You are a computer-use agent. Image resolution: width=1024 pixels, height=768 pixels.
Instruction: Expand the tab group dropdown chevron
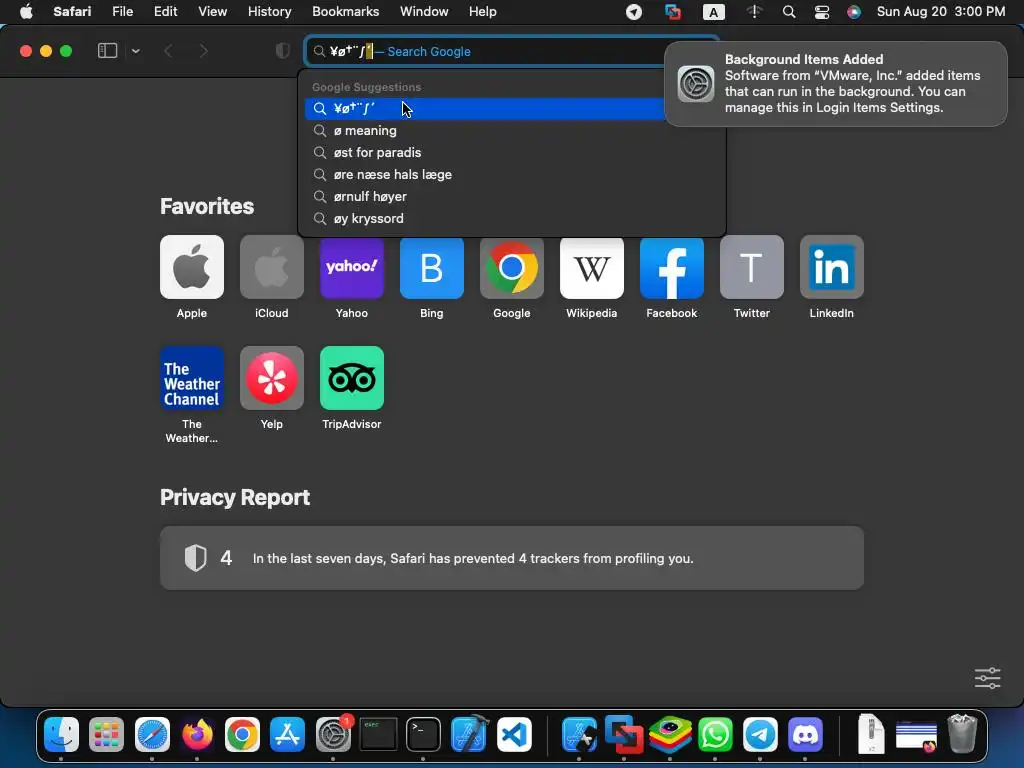(x=135, y=51)
